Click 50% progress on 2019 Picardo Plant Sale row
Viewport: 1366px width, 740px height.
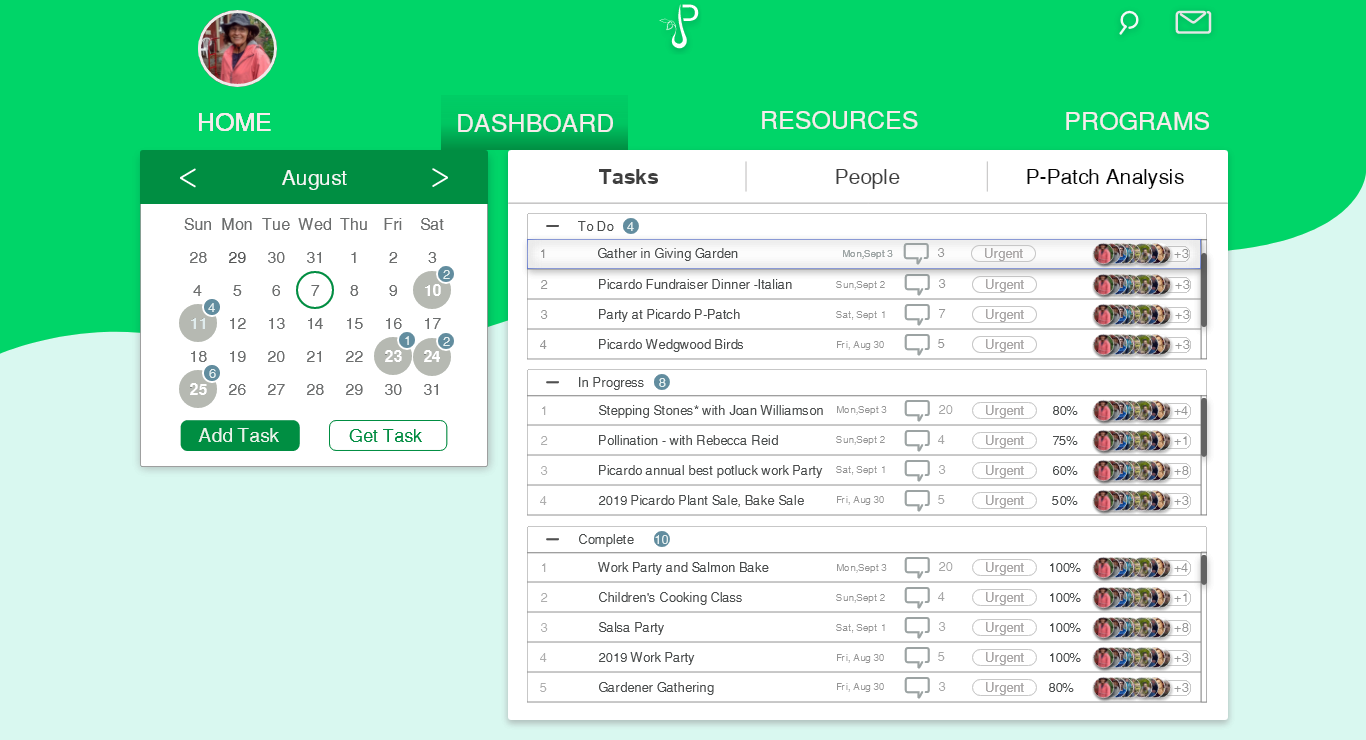pos(1065,501)
